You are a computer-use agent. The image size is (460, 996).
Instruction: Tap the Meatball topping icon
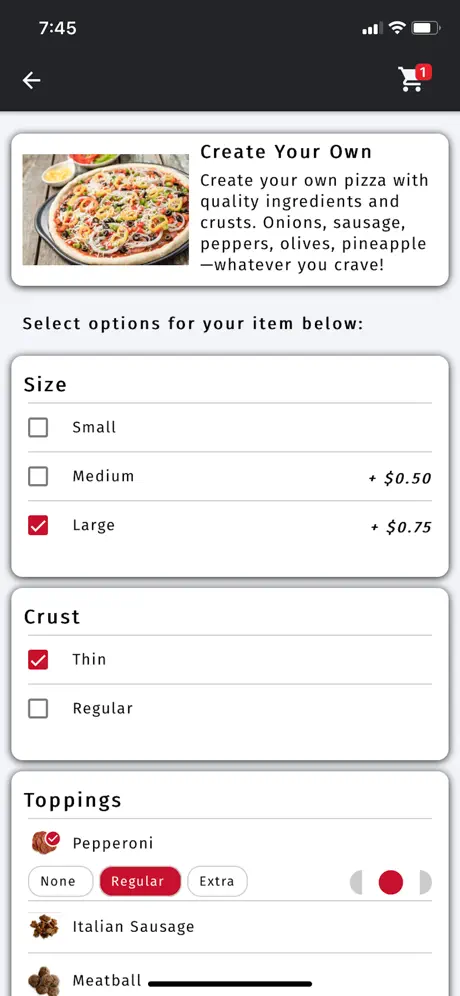tap(44, 980)
